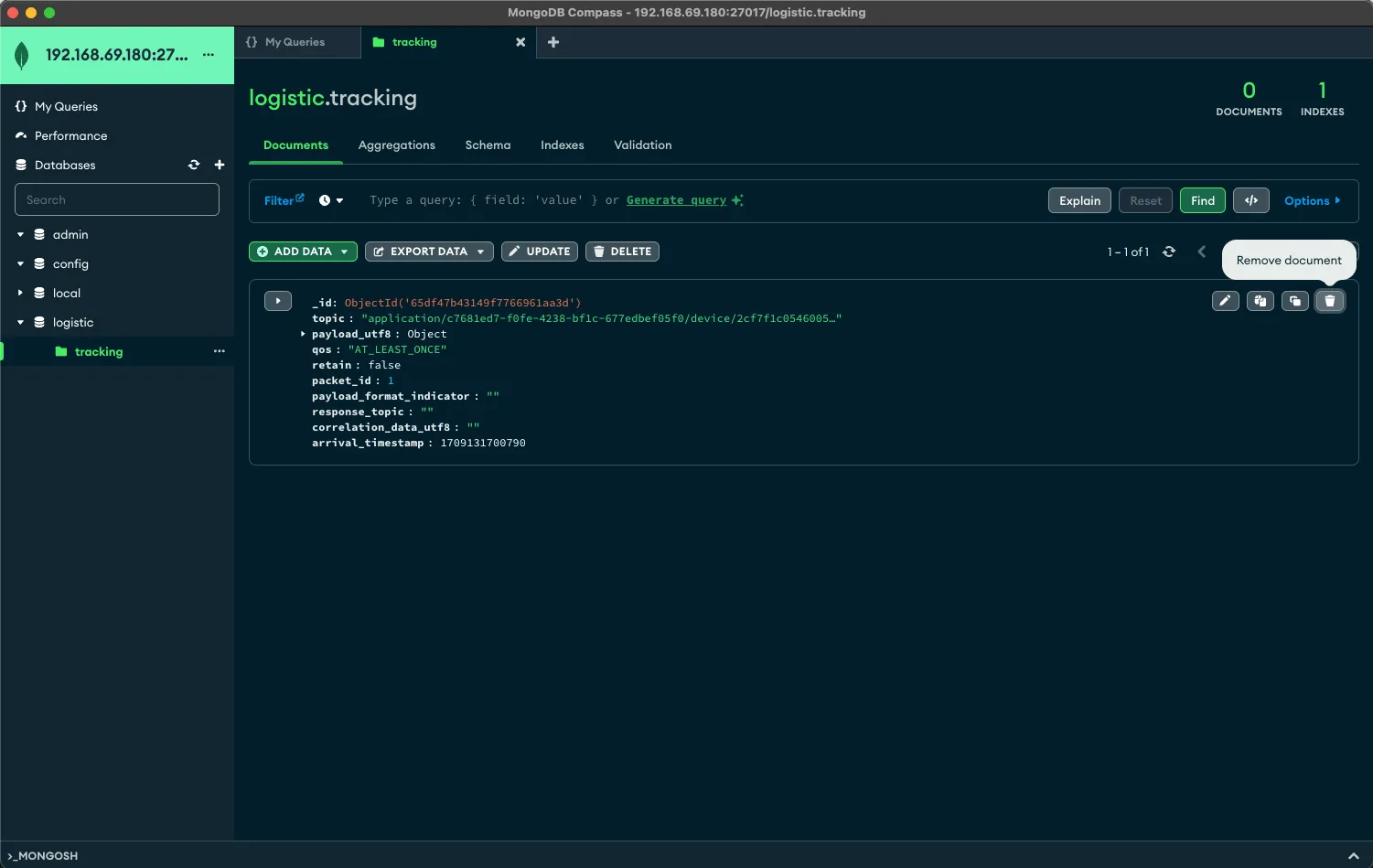Click the DOCUMENTS count in the header
This screenshot has height=868, width=1373.
click(1249, 99)
